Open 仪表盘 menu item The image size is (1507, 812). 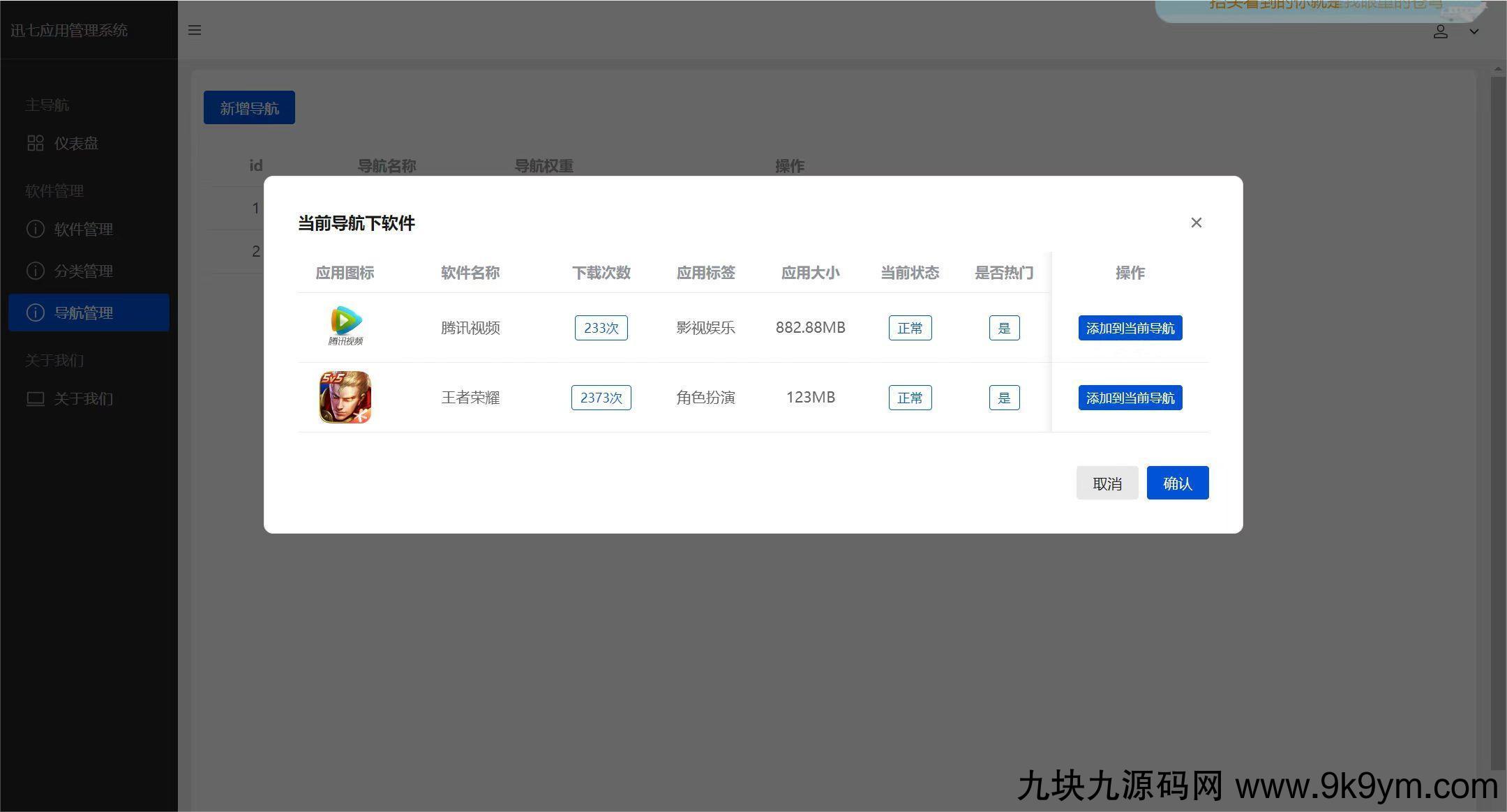point(76,143)
